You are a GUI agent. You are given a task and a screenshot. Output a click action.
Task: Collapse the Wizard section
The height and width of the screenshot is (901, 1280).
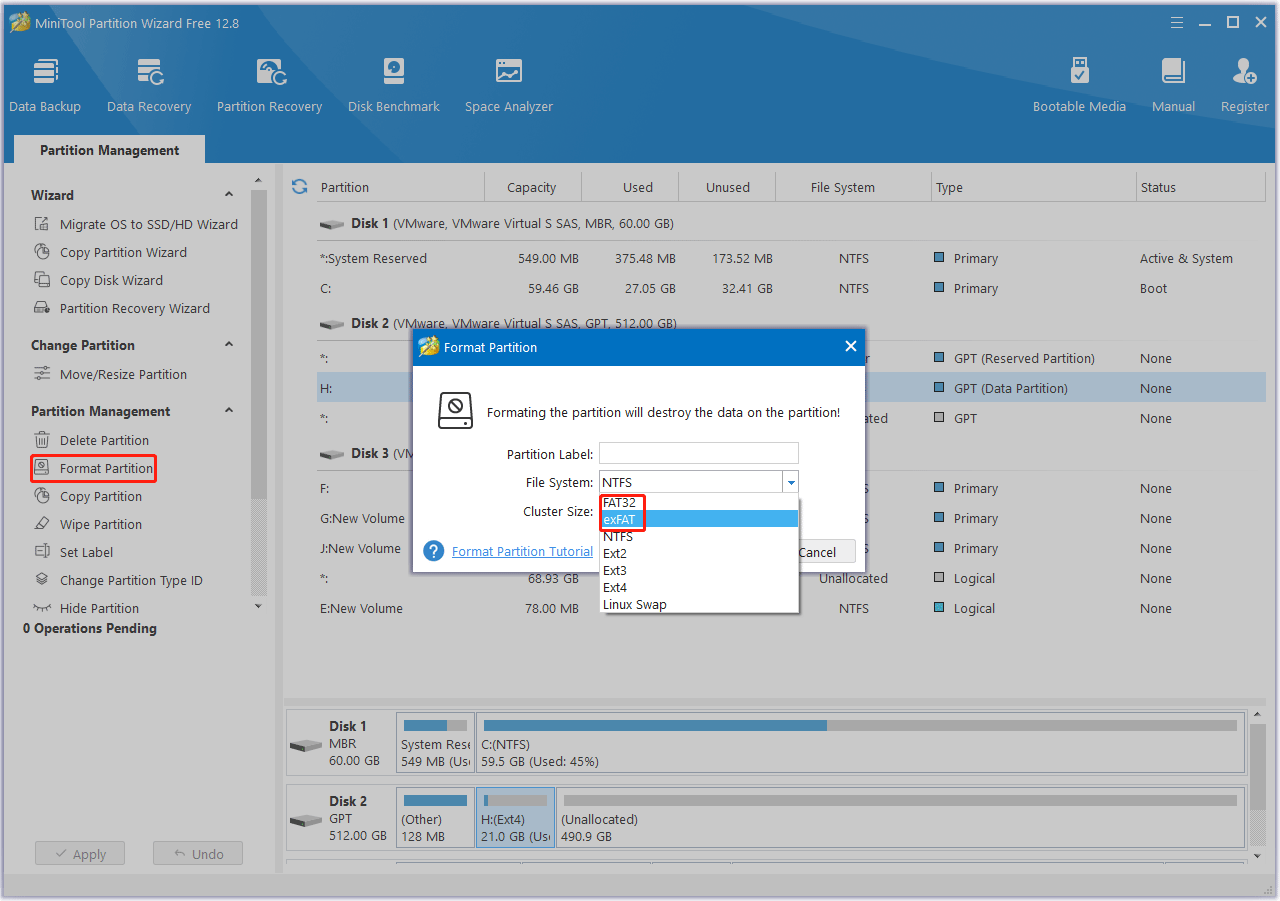pos(229,195)
